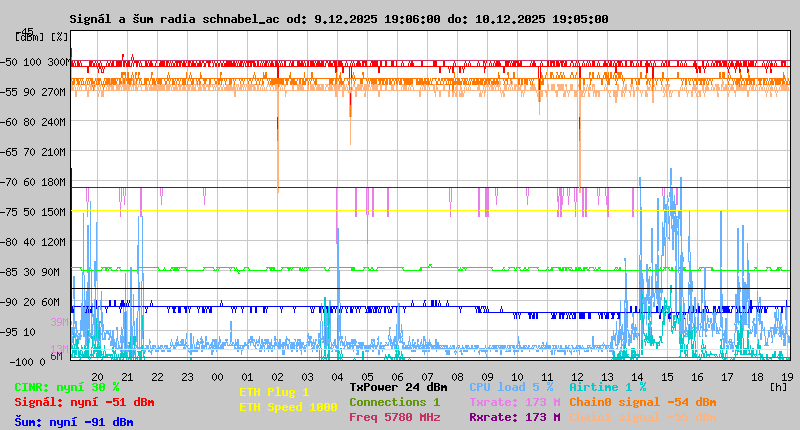
Task: Click the 'TxPower 24 dBm' legend label
Action: [x=398, y=387]
